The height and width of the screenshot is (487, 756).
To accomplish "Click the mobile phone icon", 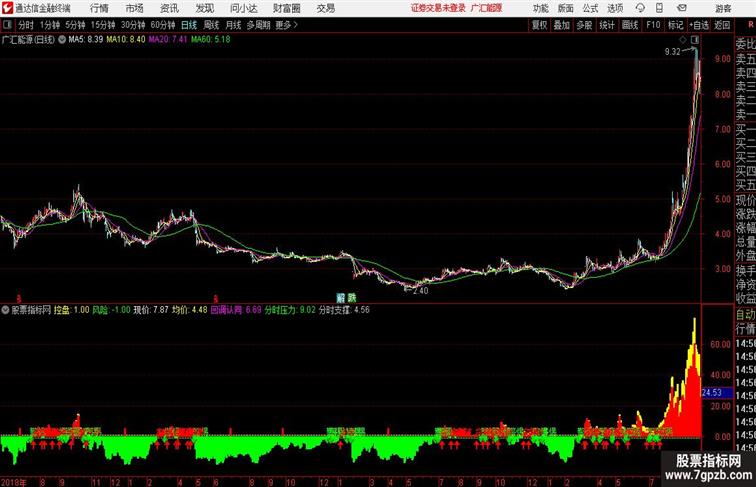I will (x=660, y=8).
